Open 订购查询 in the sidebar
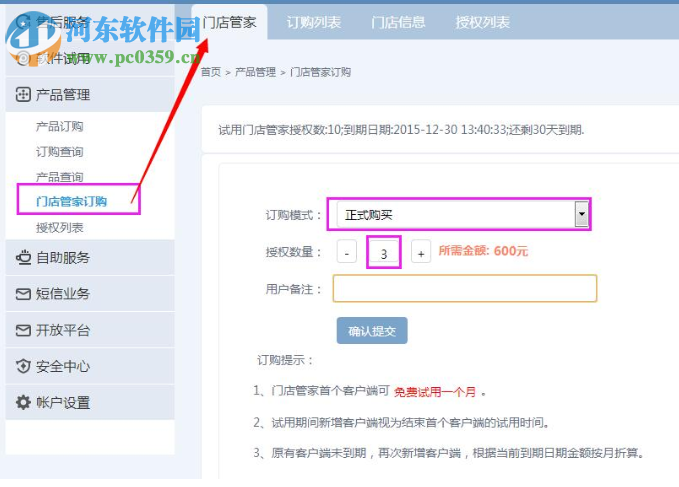 coord(59,152)
